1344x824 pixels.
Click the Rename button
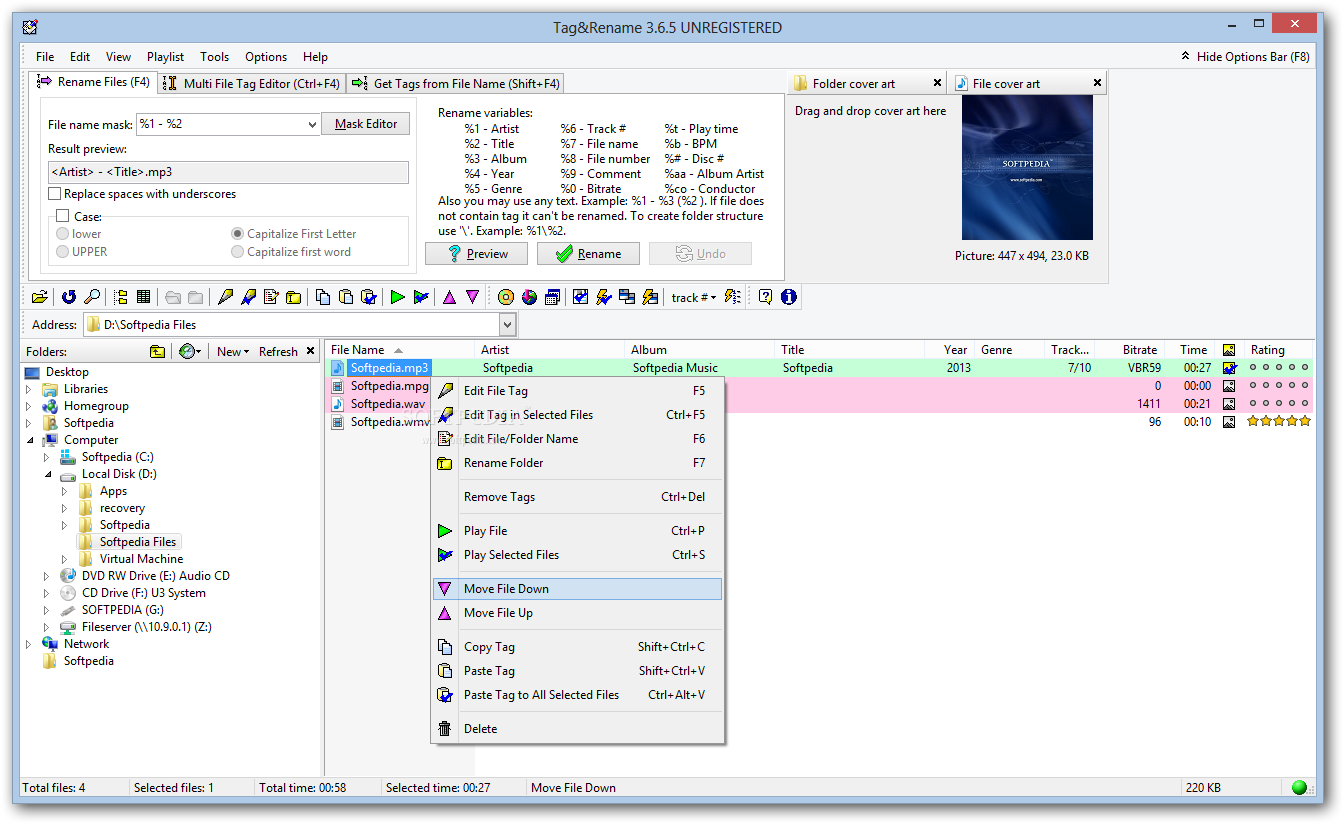tap(588, 254)
